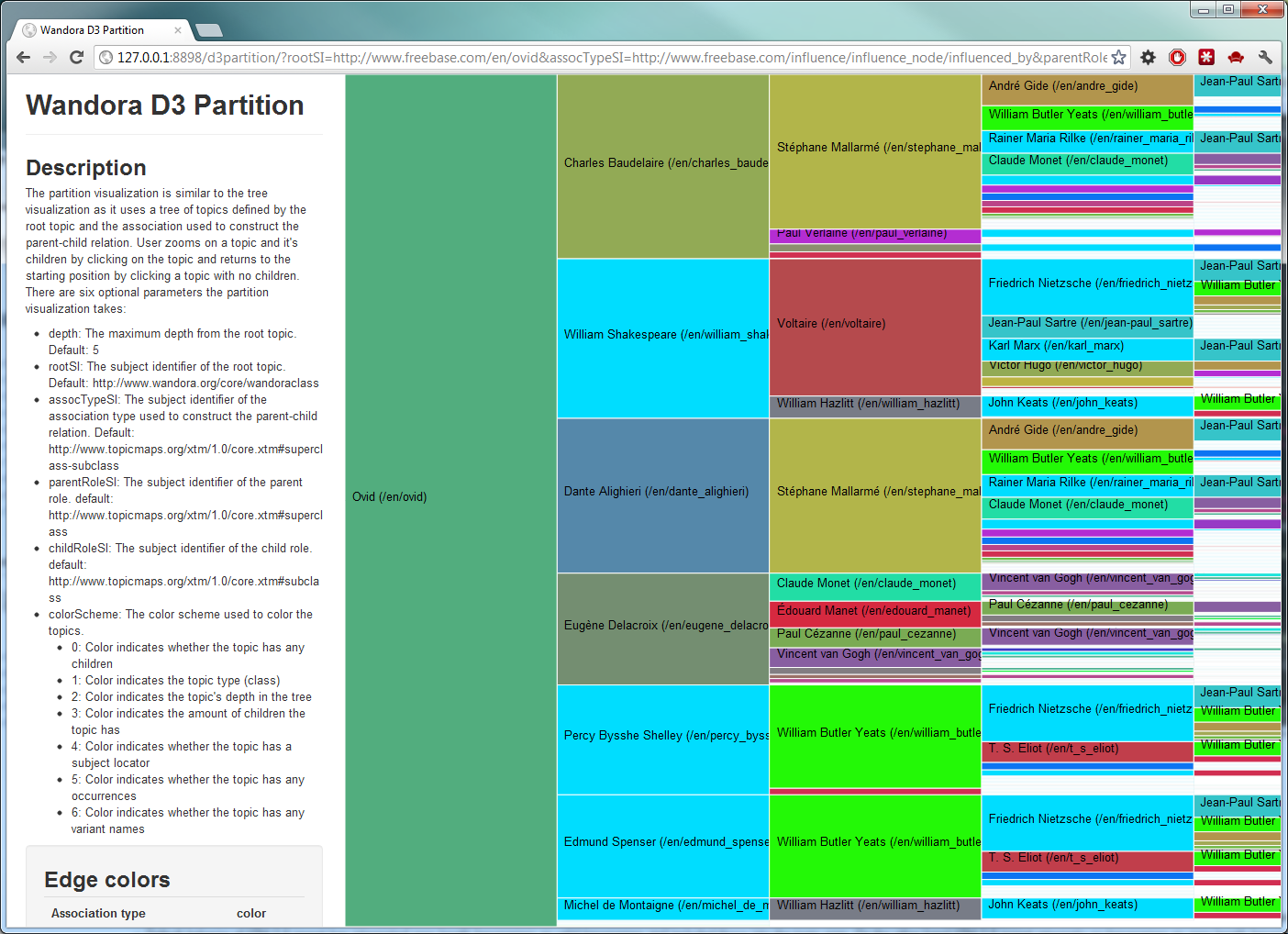Viewport: 1288px width, 934px height.
Task: Click the Charles Baudelaire partition block
Action: [x=662, y=162]
